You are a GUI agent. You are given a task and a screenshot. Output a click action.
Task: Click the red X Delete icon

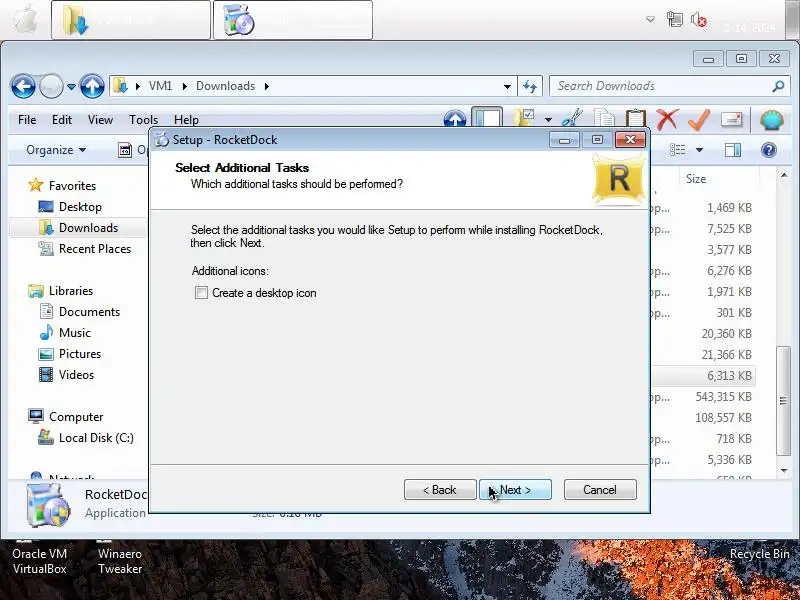point(667,120)
